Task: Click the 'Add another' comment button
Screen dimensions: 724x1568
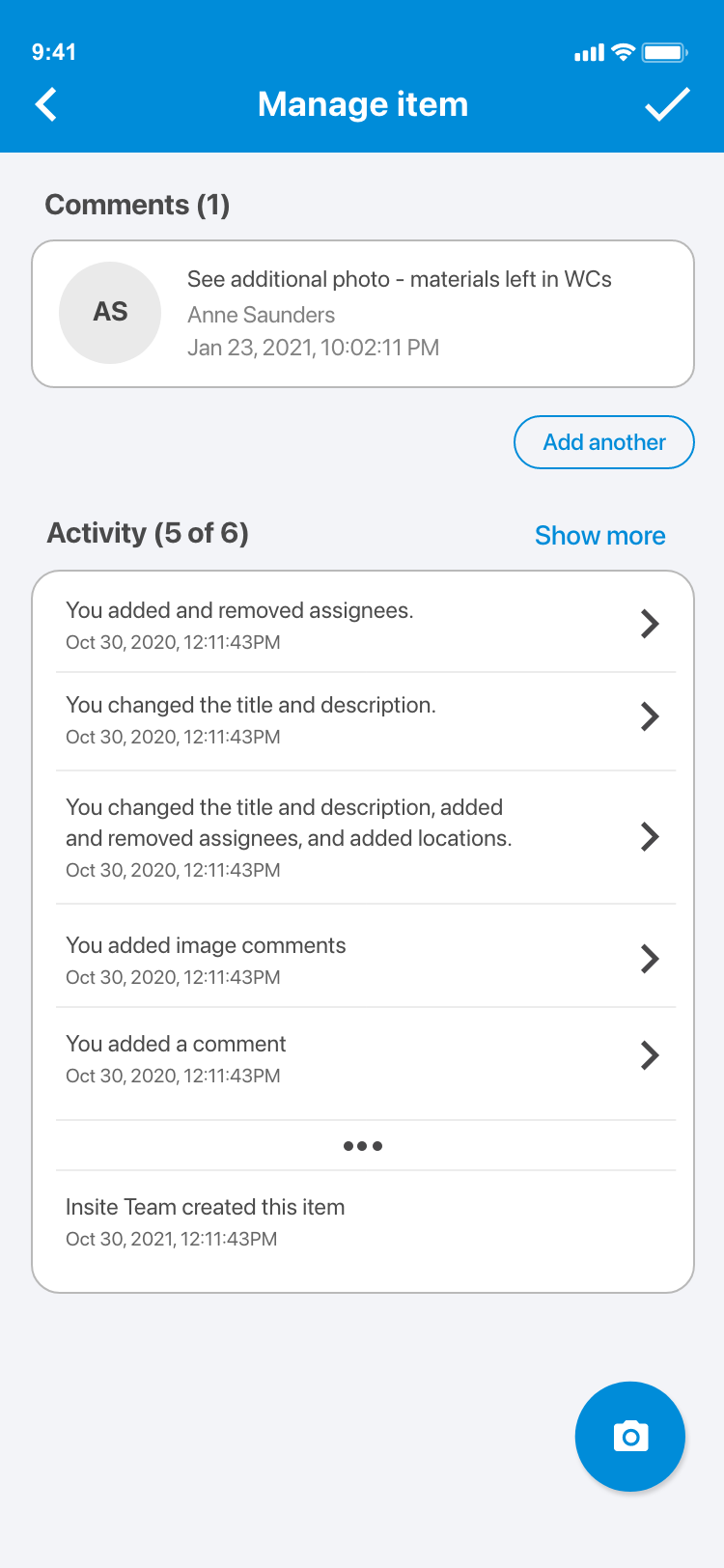Action: click(x=604, y=442)
